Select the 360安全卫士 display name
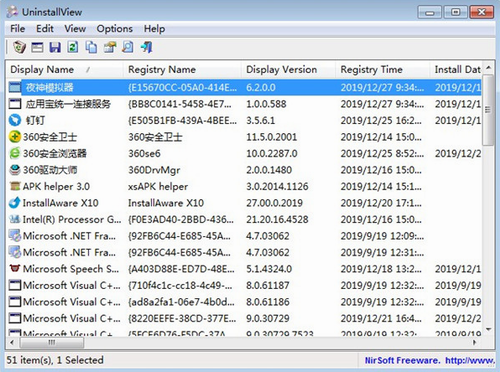The height and width of the screenshot is (372, 500). click(50, 137)
